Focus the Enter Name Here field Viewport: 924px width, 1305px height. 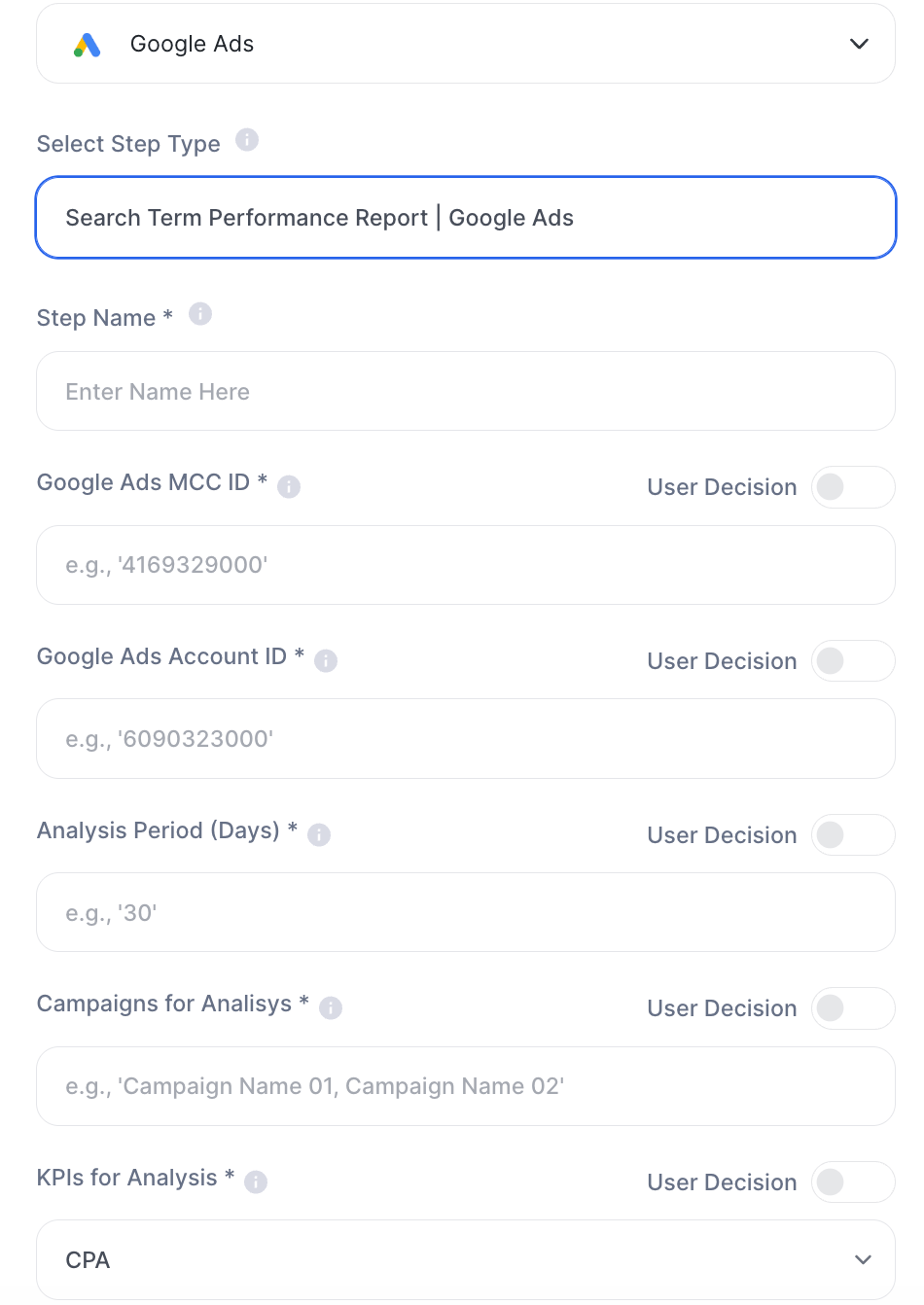pos(466,391)
